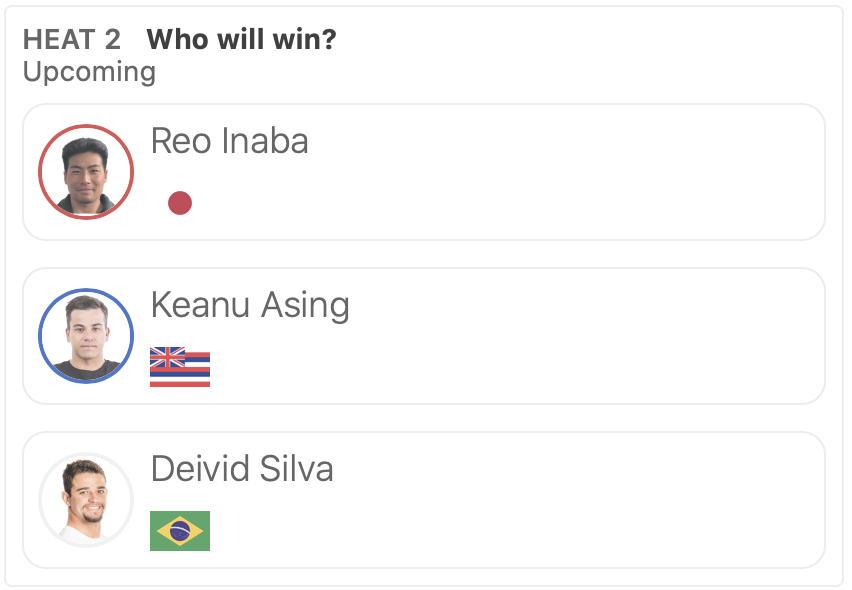Click the 'Who will win?' heading

(x=241, y=40)
